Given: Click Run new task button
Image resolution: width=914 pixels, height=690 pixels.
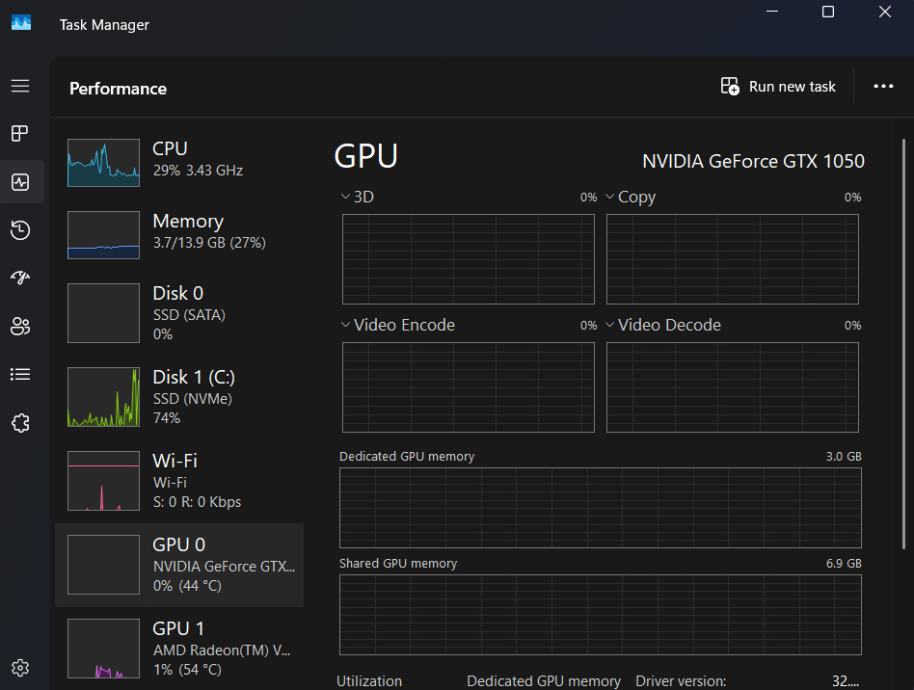Looking at the screenshot, I should coord(778,87).
